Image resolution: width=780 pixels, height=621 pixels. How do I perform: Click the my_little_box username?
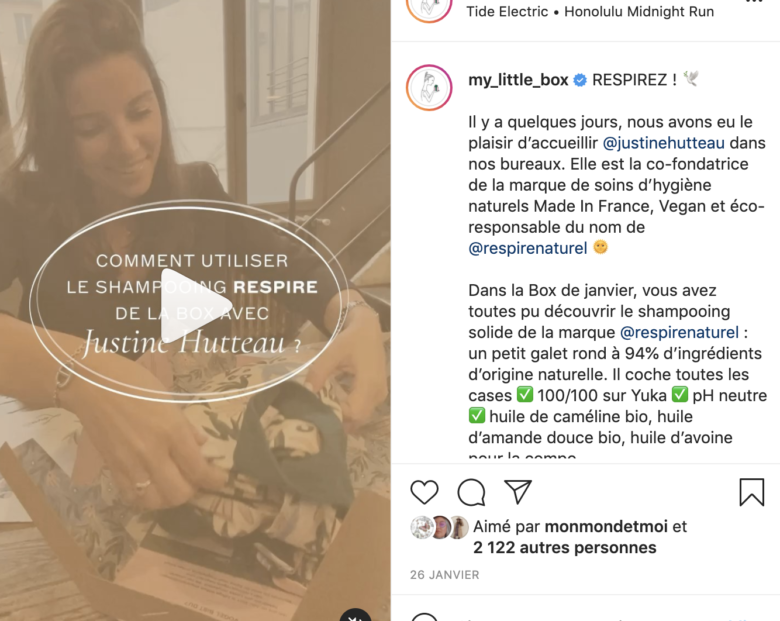pyautogui.click(x=518, y=80)
